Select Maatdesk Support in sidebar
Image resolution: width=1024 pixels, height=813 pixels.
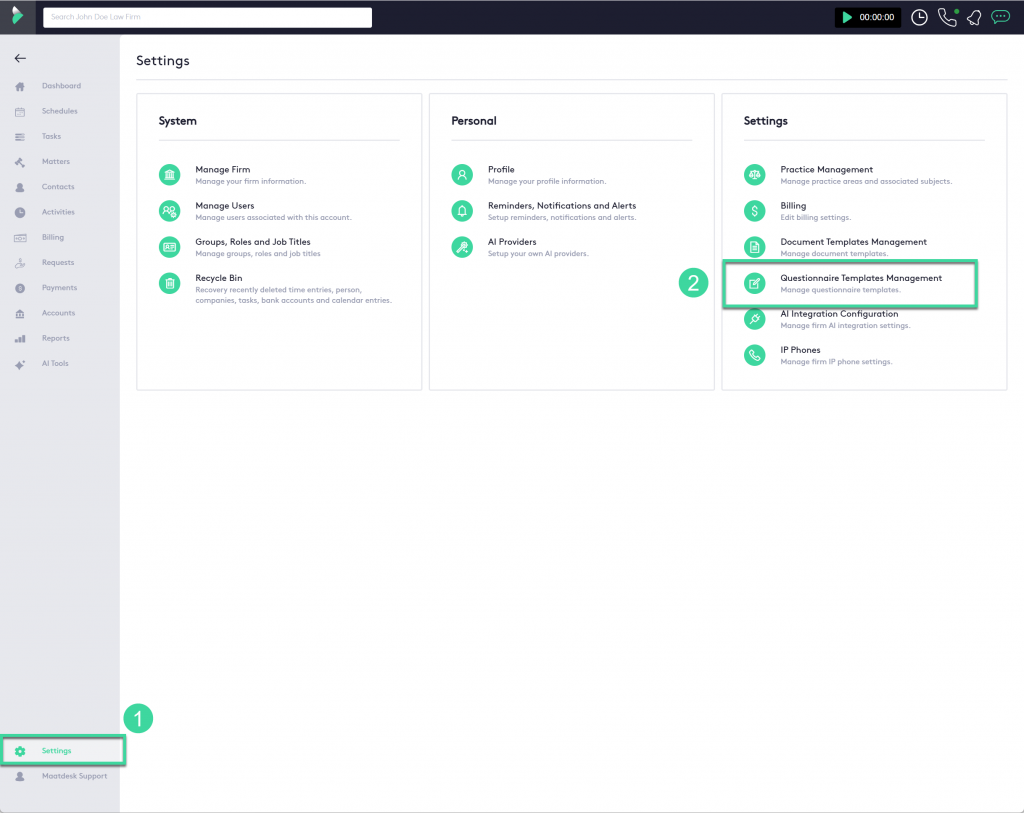coord(73,776)
